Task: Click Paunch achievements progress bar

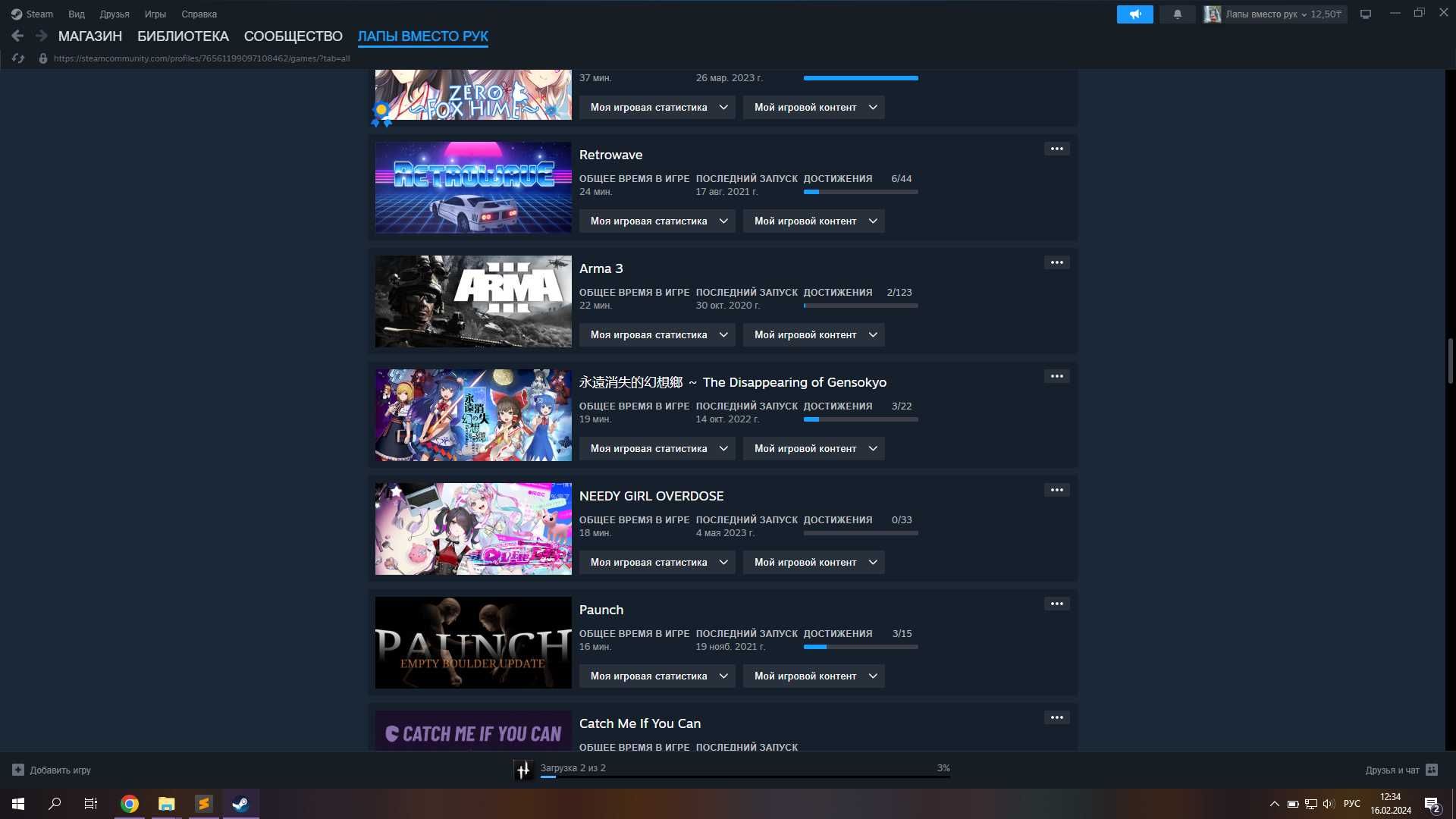Action: pos(861,647)
